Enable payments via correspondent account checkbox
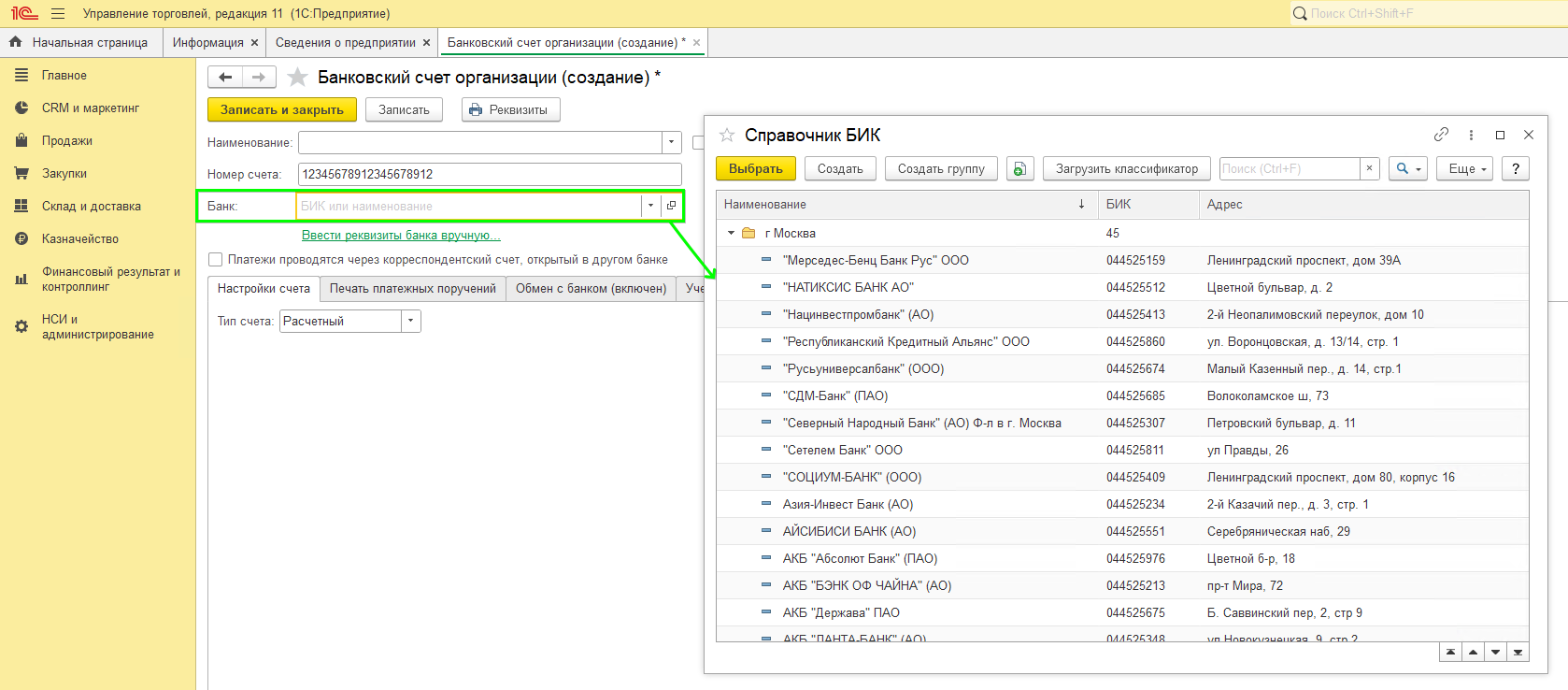The width and height of the screenshot is (1568, 690). pos(216,260)
